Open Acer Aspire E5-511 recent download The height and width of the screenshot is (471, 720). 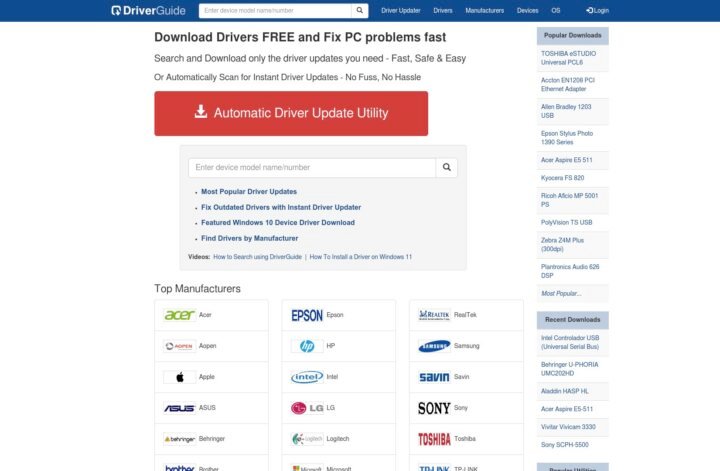573,409
